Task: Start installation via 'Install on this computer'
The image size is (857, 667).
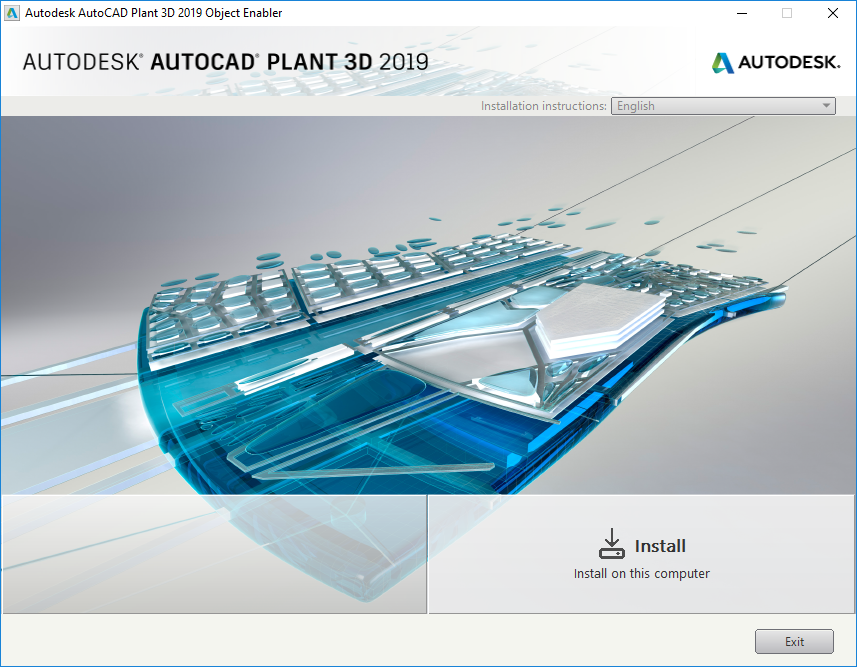Action: 642,554
